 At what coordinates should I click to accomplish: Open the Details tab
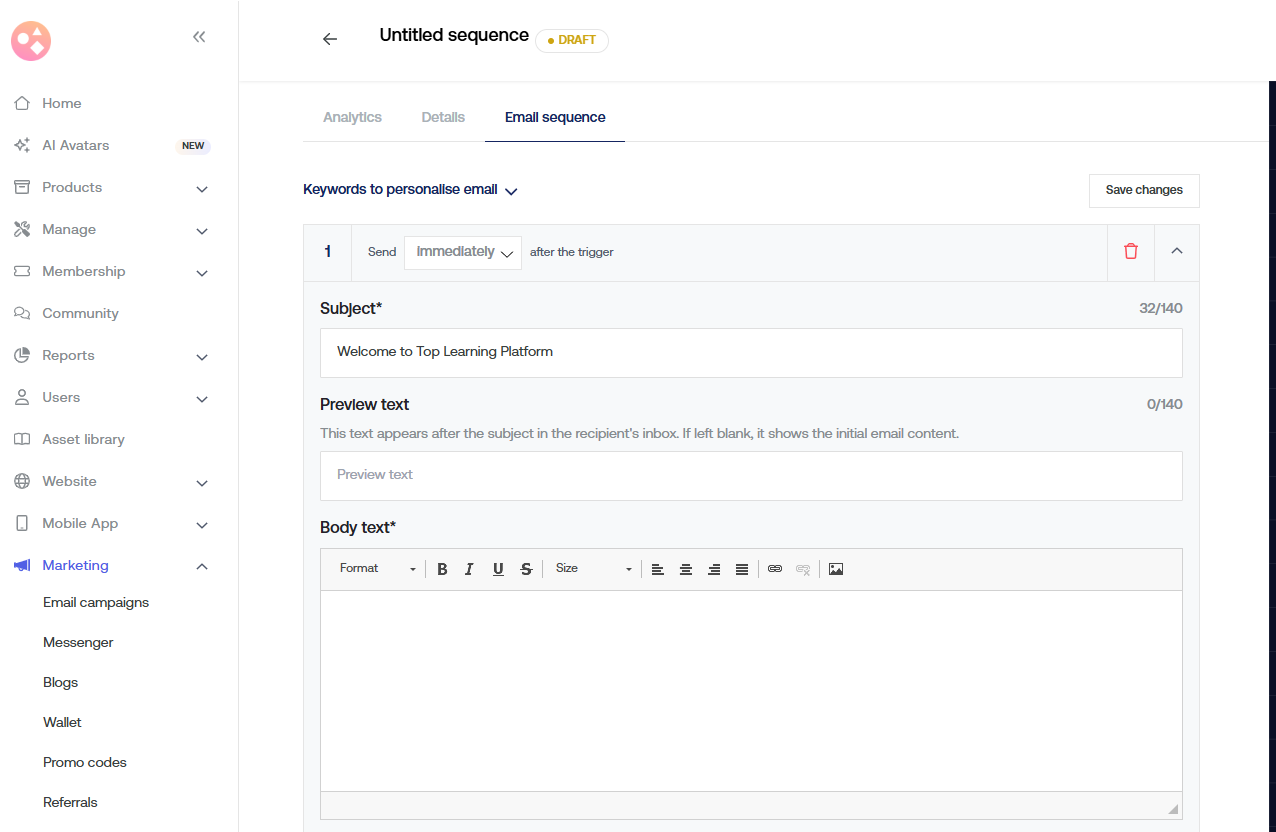click(443, 117)
